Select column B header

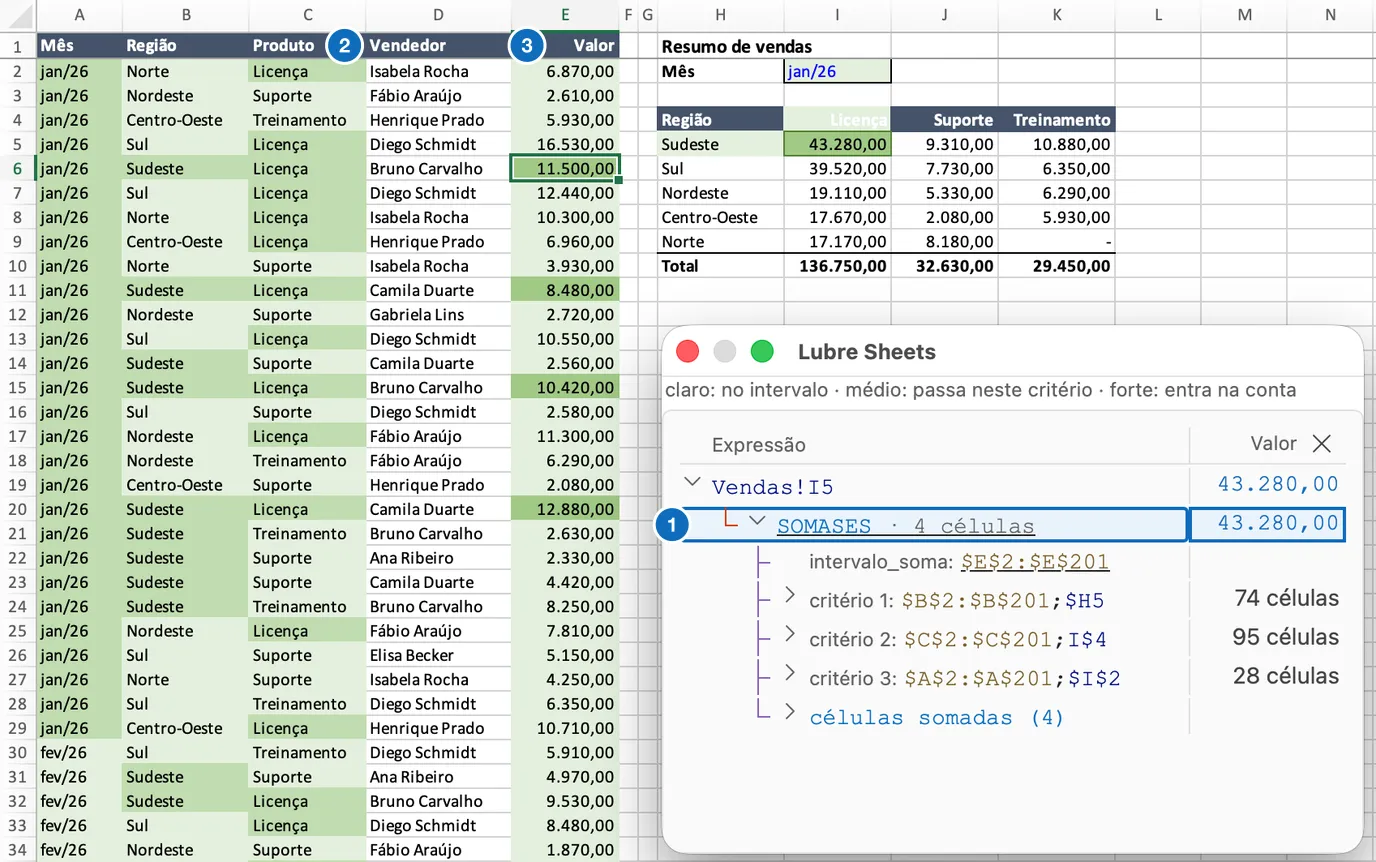pyautogui.click(x=186, y=14)
